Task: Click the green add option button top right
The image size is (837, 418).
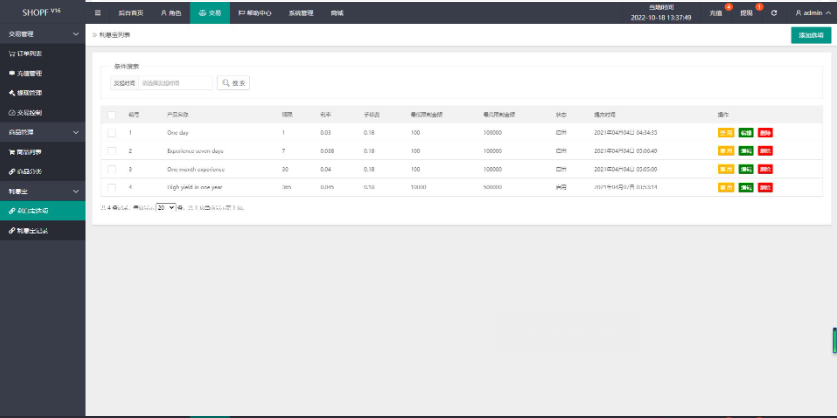Action: 811,35
